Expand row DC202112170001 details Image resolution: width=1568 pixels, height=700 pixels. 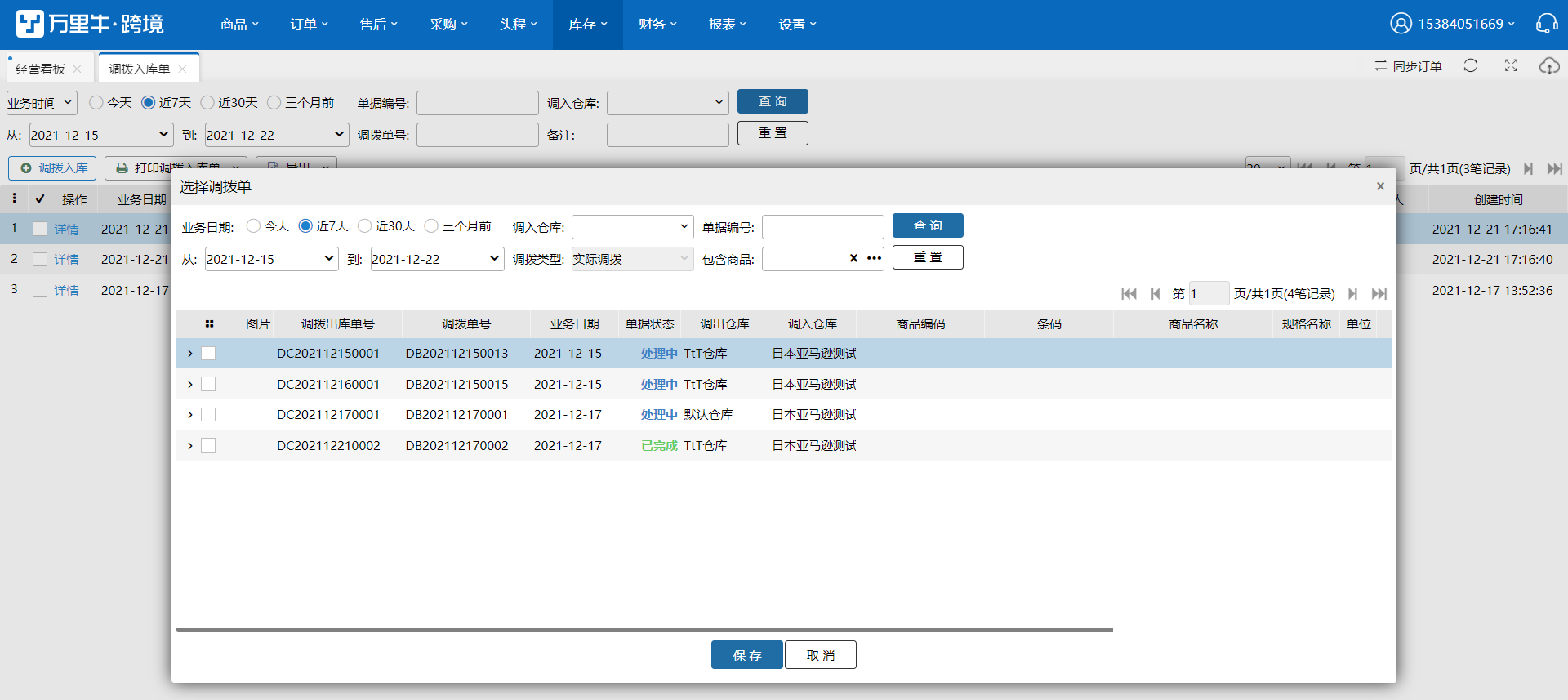tap(190, 415)
